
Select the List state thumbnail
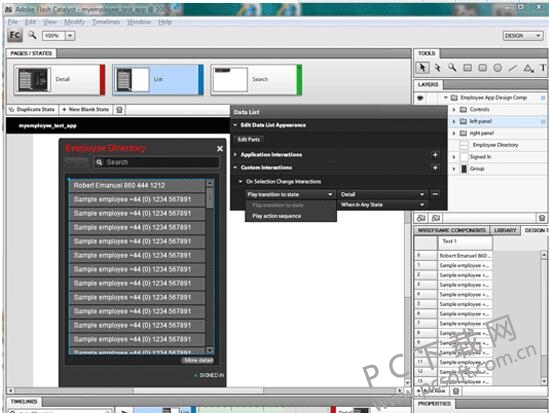(x=158, y=80)
